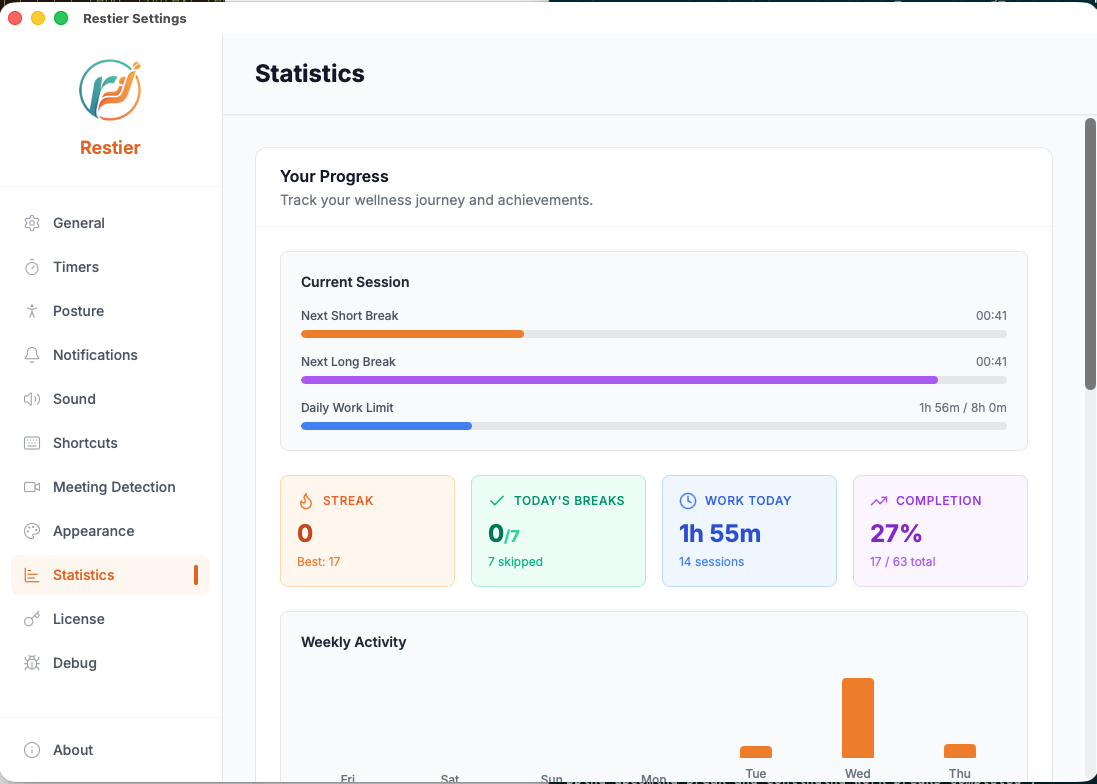Click the trend arrow icon on Completion card
The image size is (1097, 784).
[878, 500]
